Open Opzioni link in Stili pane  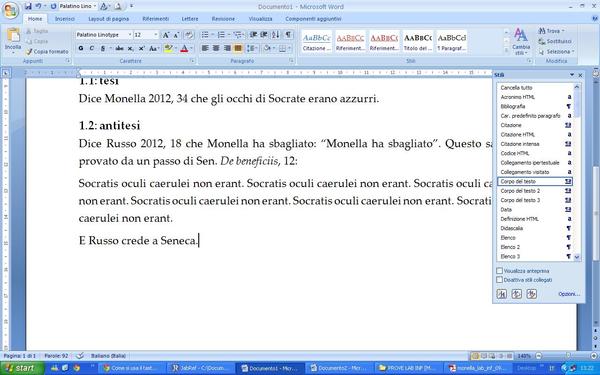click(x=569, y=294)
